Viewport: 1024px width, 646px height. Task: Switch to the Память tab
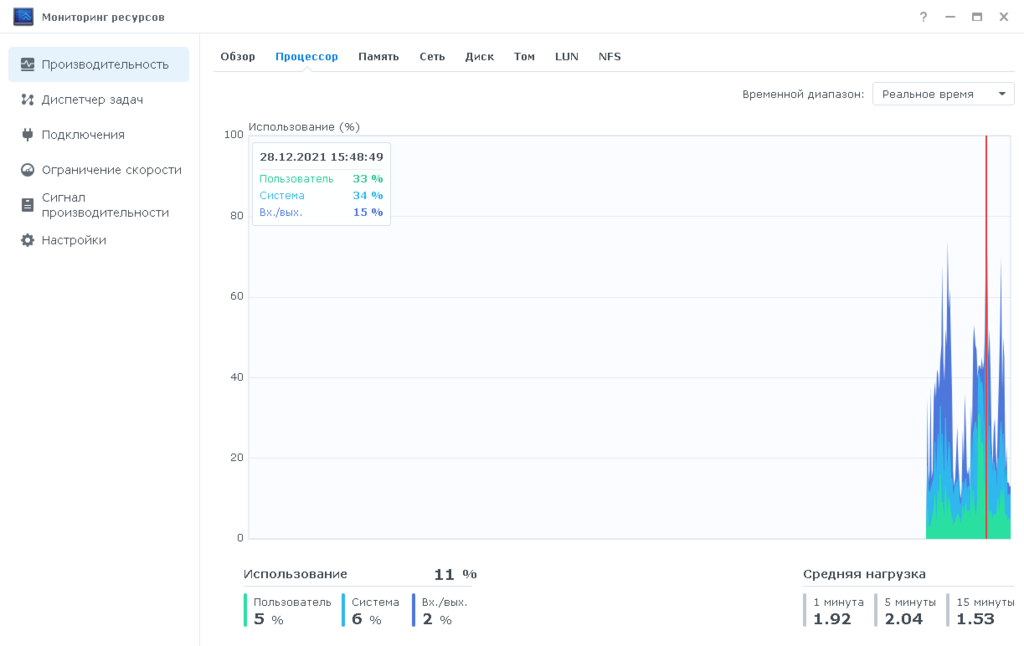(378, 56)
